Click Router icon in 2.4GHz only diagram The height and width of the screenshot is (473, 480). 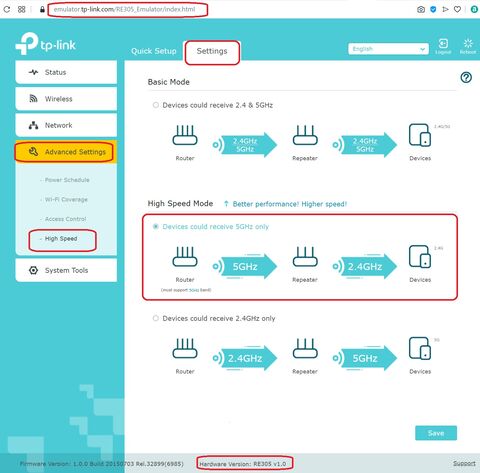[x=185, y=348]
